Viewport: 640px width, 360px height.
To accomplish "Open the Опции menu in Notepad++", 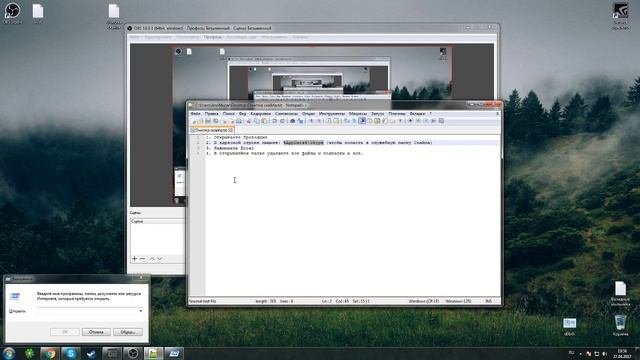I will (308, 113).
